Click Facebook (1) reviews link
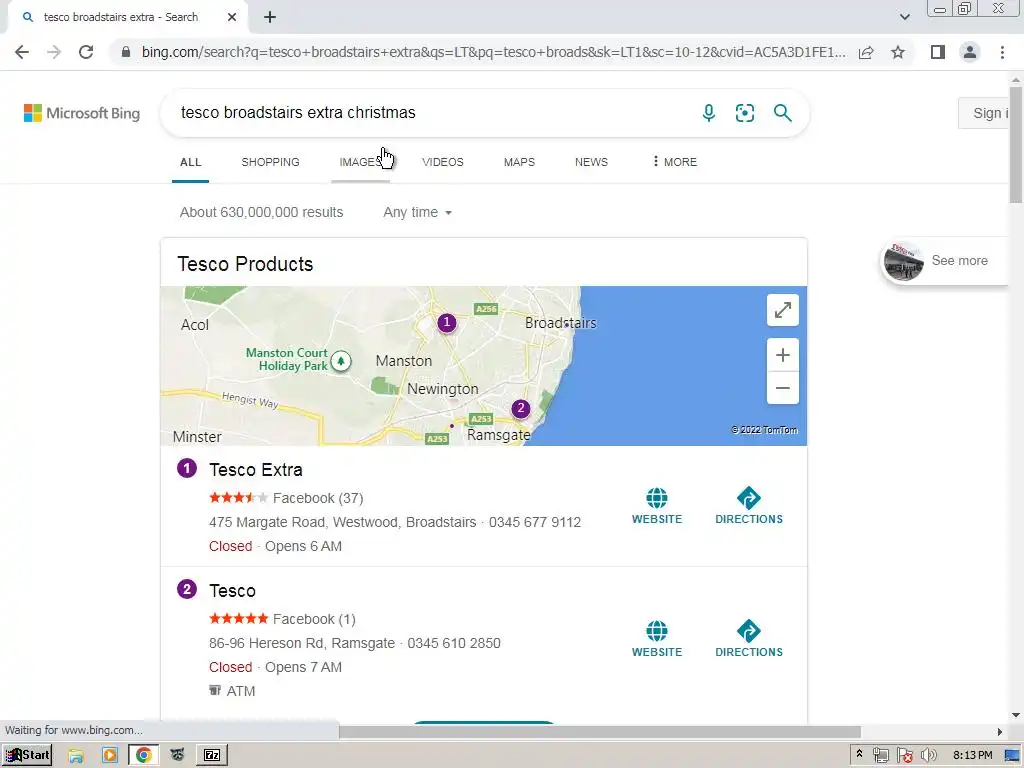Screen dimensions: 1024x768 click(314, 619)
